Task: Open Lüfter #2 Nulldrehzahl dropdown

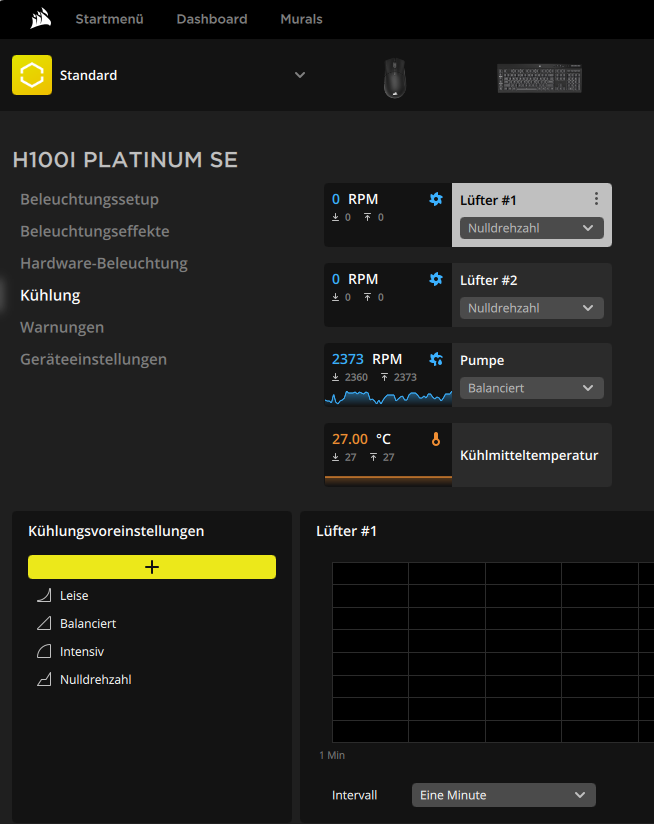Action: [x=532, y=308]
